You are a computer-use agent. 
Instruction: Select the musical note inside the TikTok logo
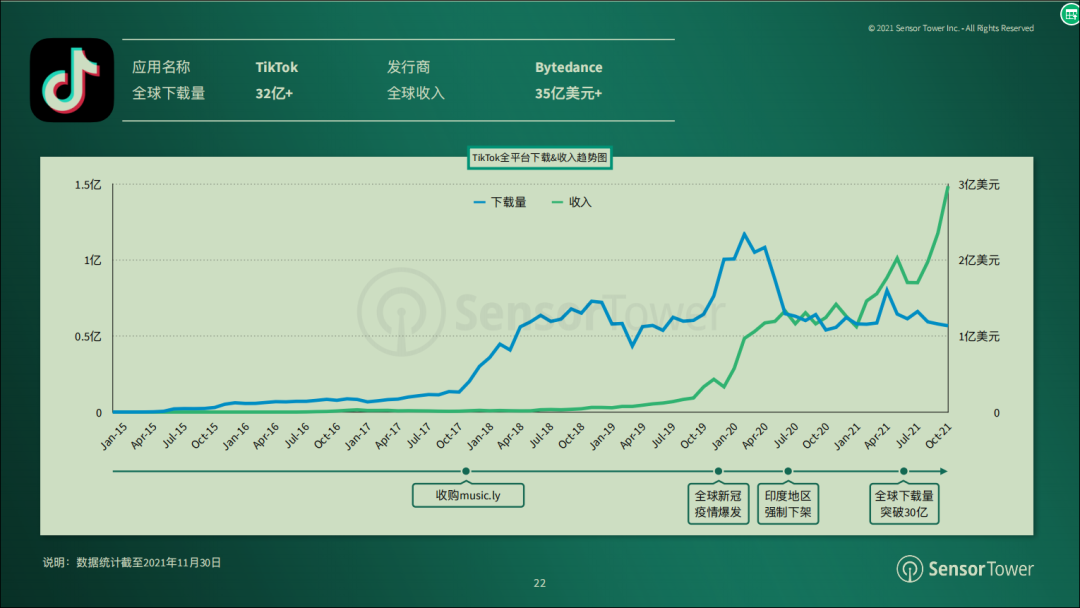tap(70, 82)
